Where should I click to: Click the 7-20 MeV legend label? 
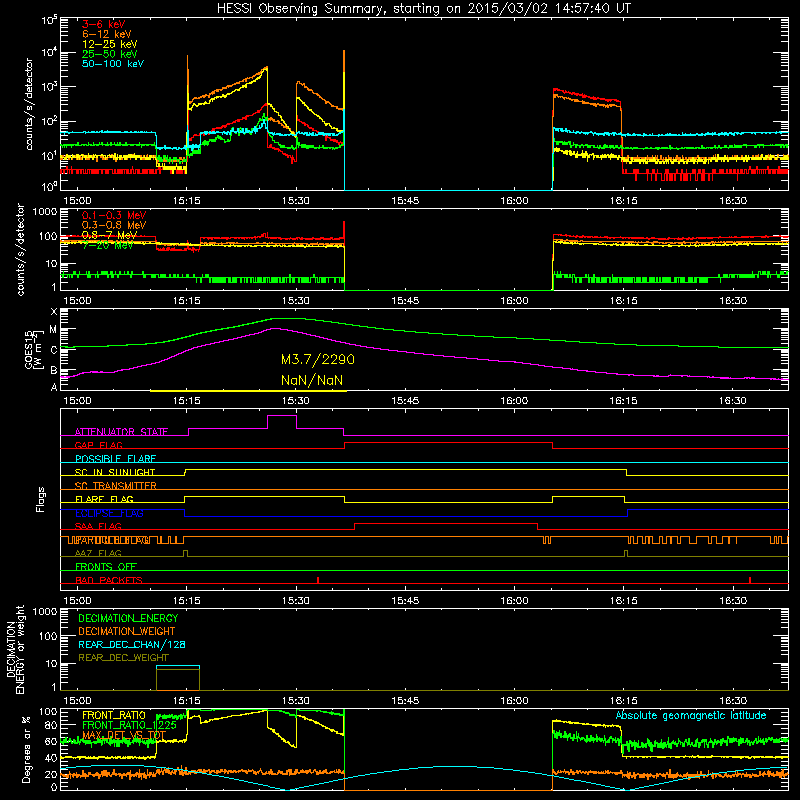(108, 245)
